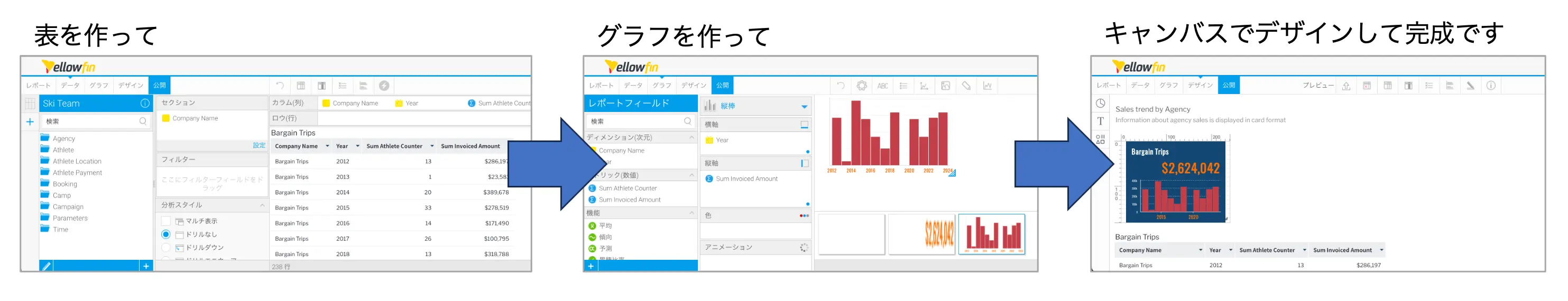The image size is (1568, 301).
Task: Click the 設定 link in セクション panel
Action: 259,145
